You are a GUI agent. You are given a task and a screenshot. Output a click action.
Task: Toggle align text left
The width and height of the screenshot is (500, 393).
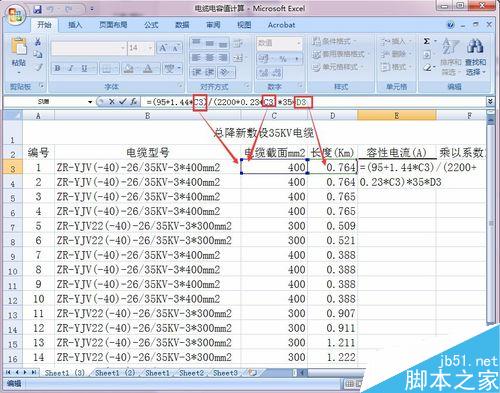point(196,58)
